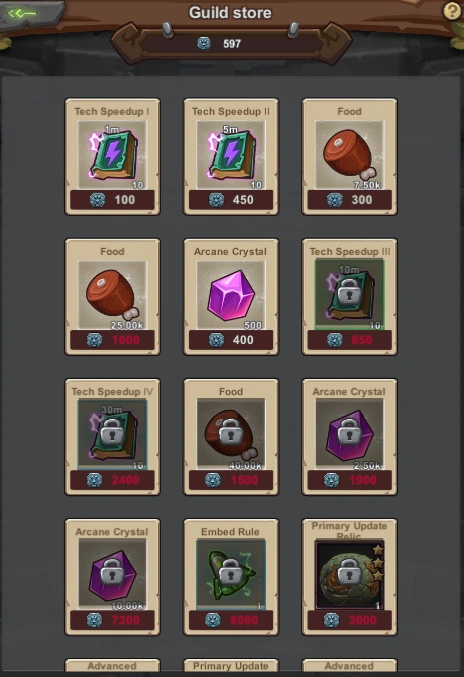
Task: Tap the locked Primary Update Relic icon
Action: tap(349, 574)
